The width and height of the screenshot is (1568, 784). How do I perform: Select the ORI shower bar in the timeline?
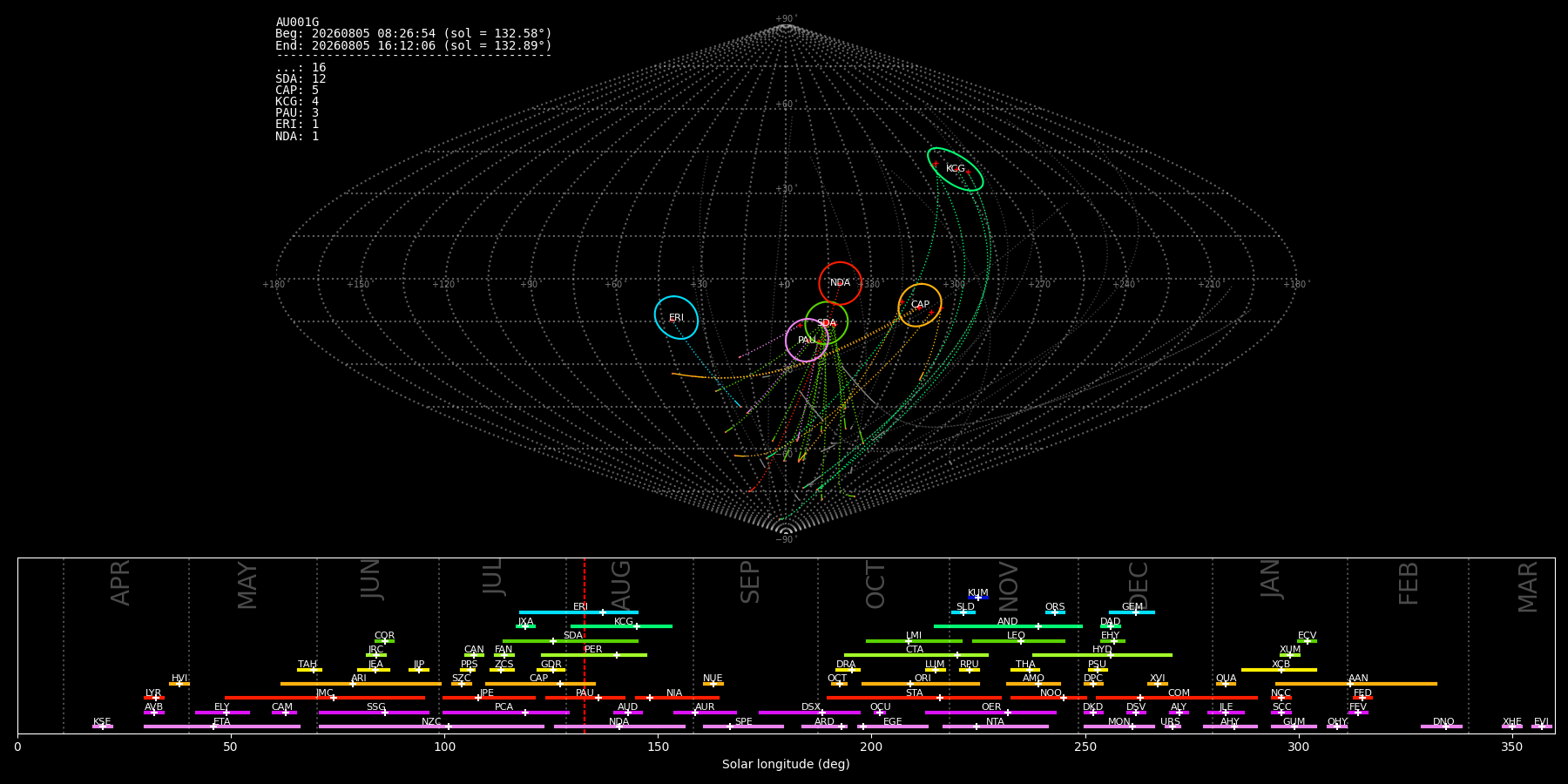click(x=921, y=684)
